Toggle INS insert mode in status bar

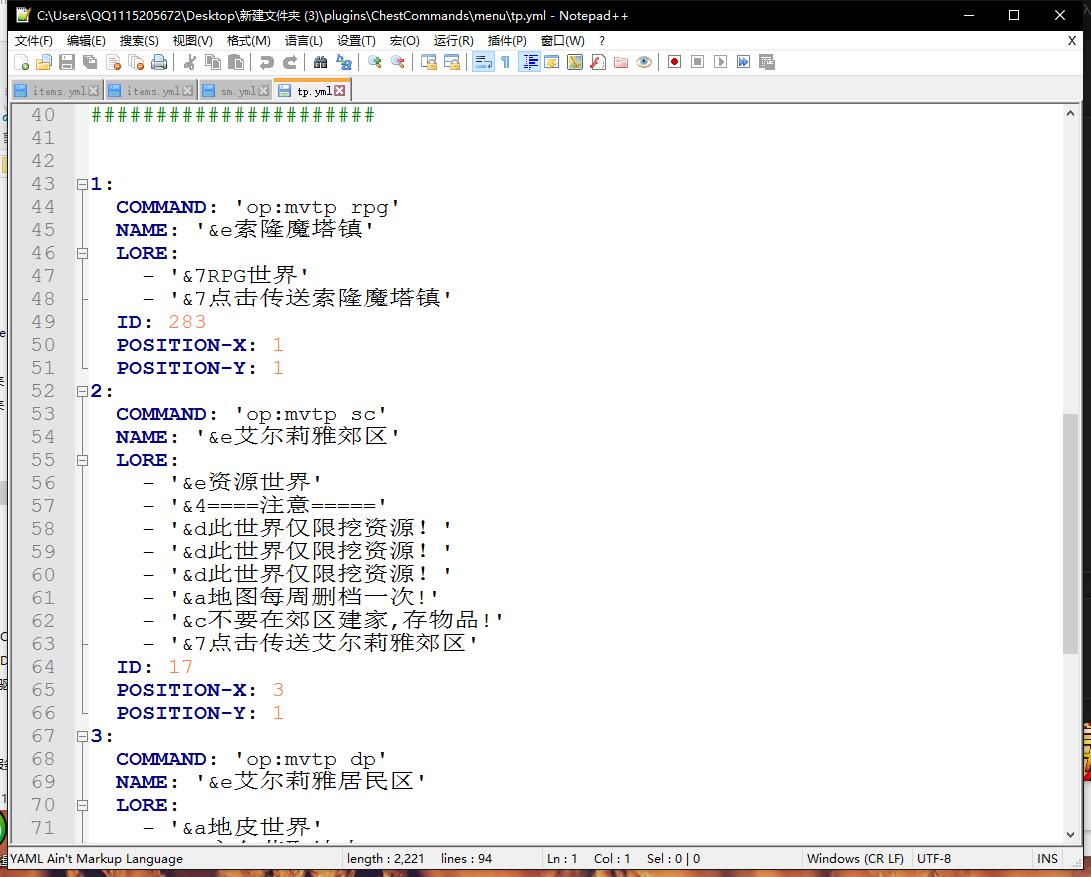tap(1047, 859)
